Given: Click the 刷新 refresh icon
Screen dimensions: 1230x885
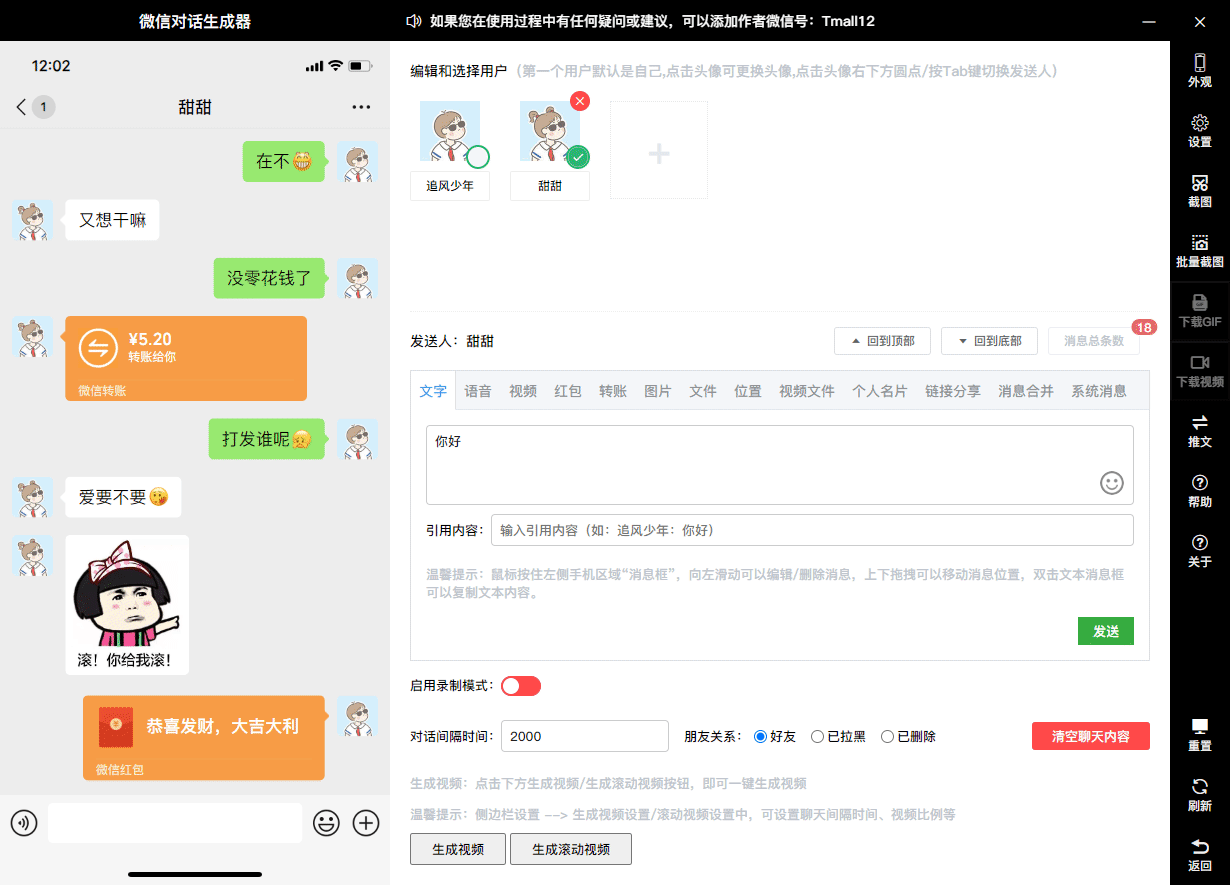Looking at the screenshot, I should (x=1199, y=794).
